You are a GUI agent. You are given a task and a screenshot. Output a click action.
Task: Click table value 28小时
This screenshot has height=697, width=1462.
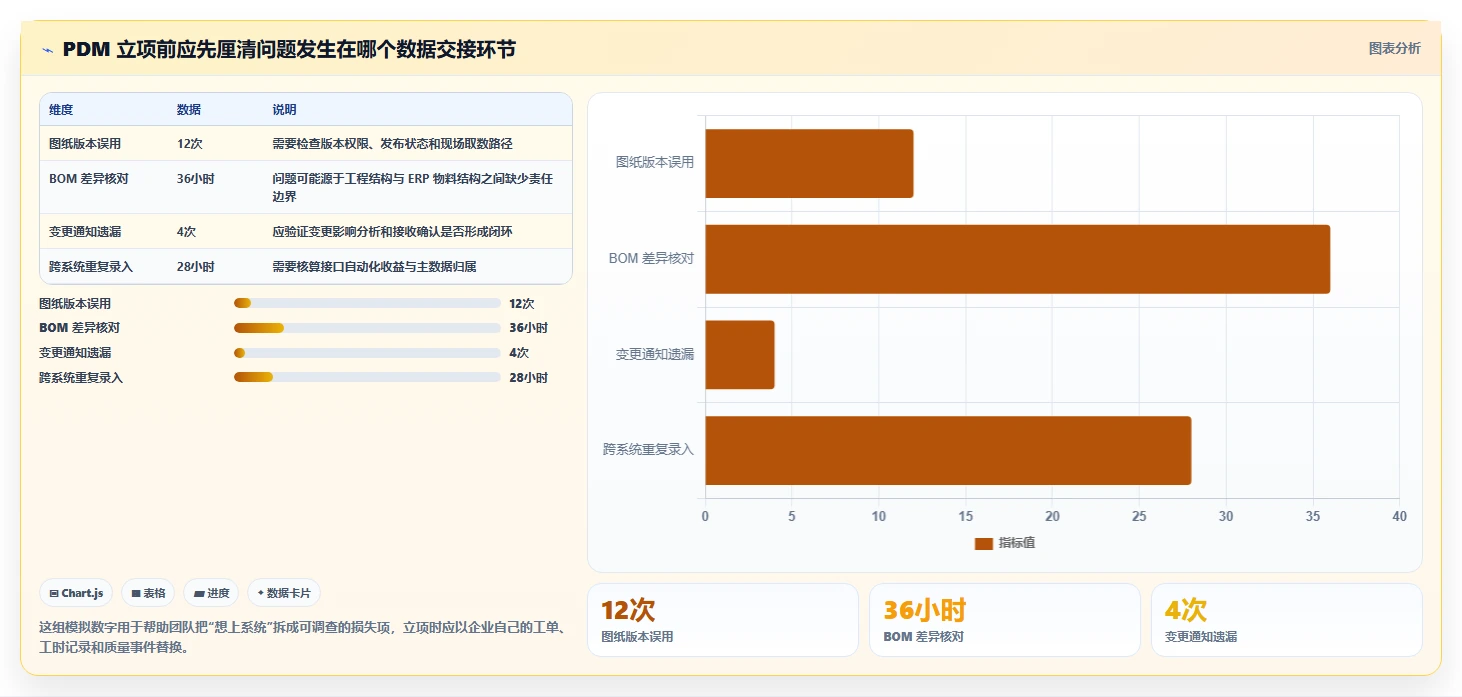coord(196,267)
